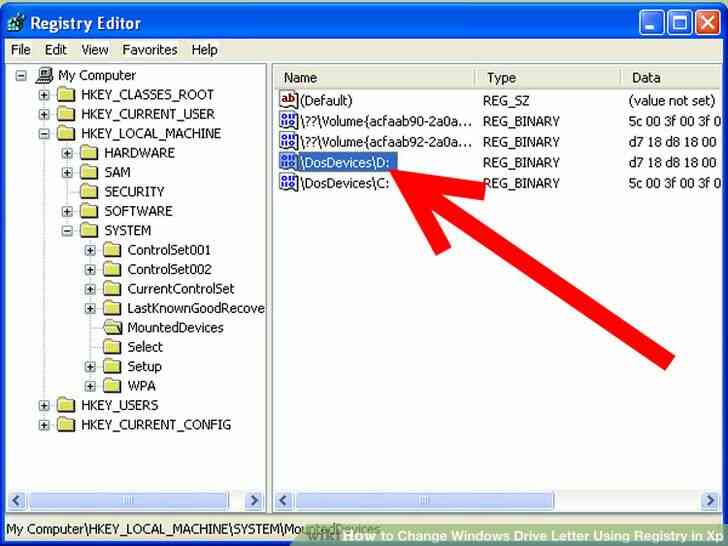Open the File menu
This screenshot has width=728, height=546.
21,50
